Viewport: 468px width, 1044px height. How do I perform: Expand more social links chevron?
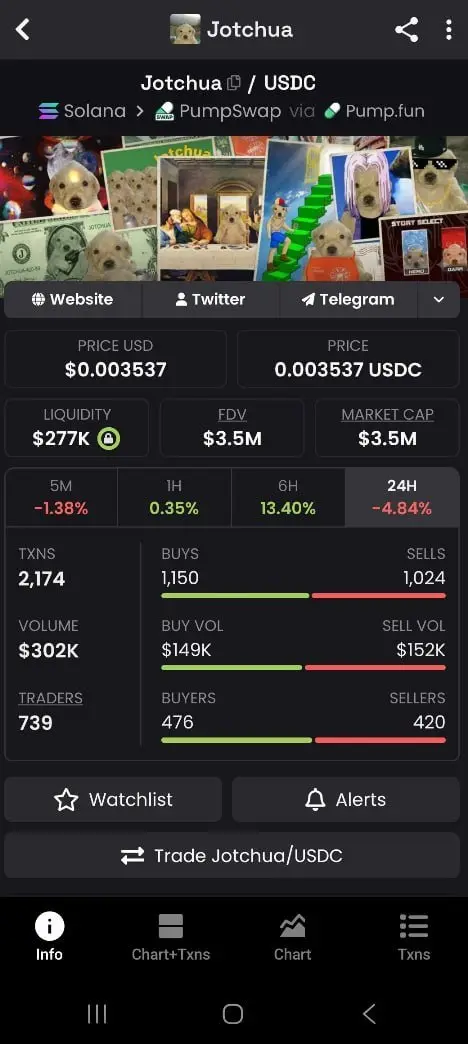pos(439,300)
